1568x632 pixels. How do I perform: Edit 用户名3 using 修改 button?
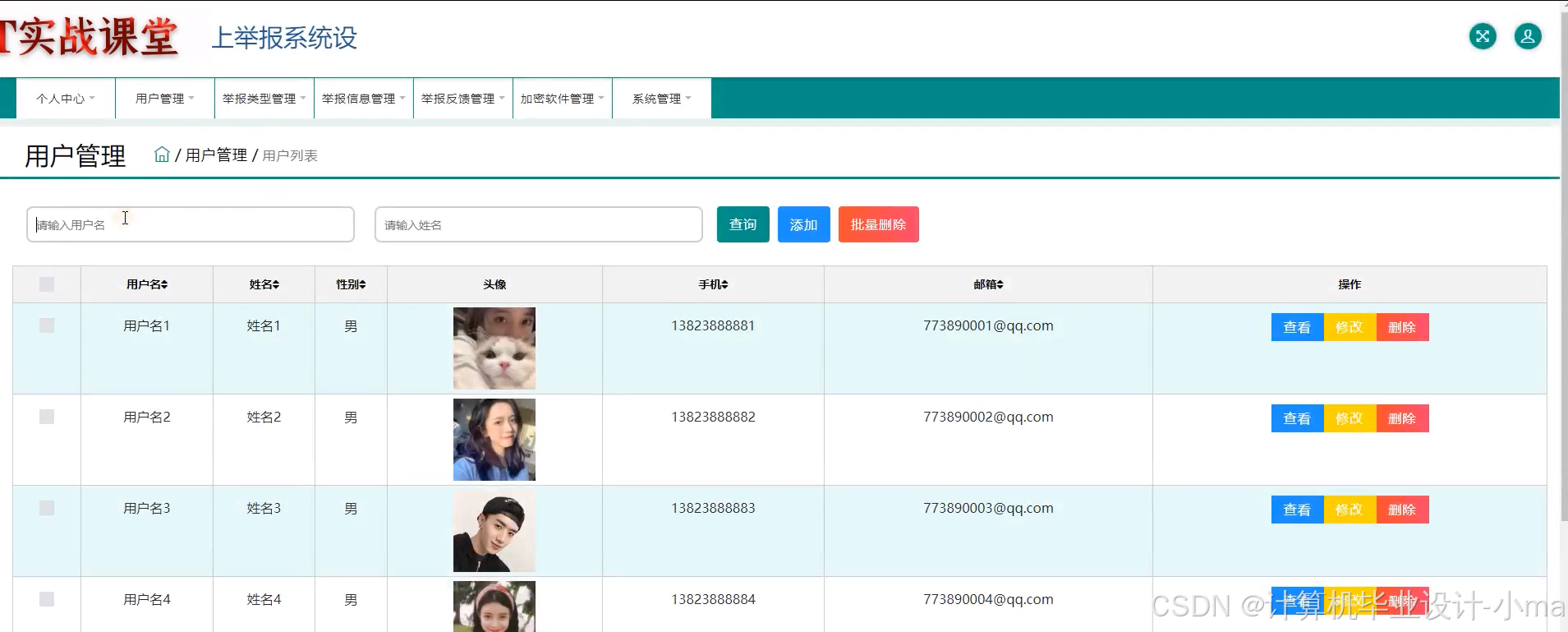click(x=1350, y=510)
